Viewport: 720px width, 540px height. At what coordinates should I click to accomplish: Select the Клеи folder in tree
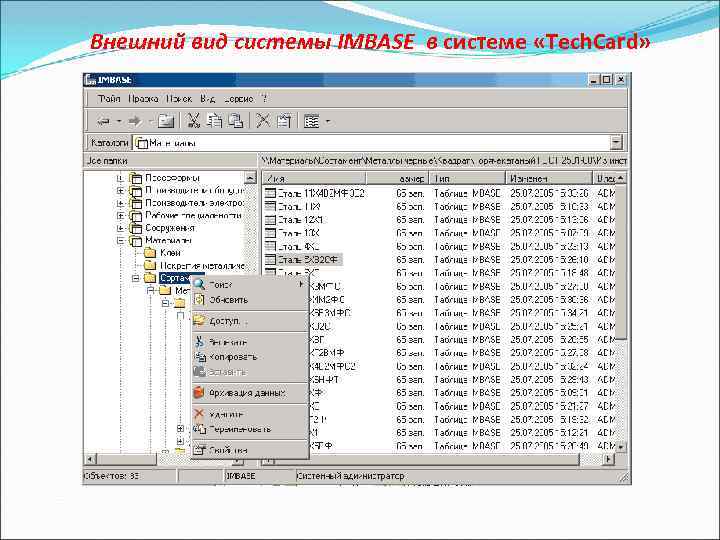pyautogui.click(x=170, y=253)
